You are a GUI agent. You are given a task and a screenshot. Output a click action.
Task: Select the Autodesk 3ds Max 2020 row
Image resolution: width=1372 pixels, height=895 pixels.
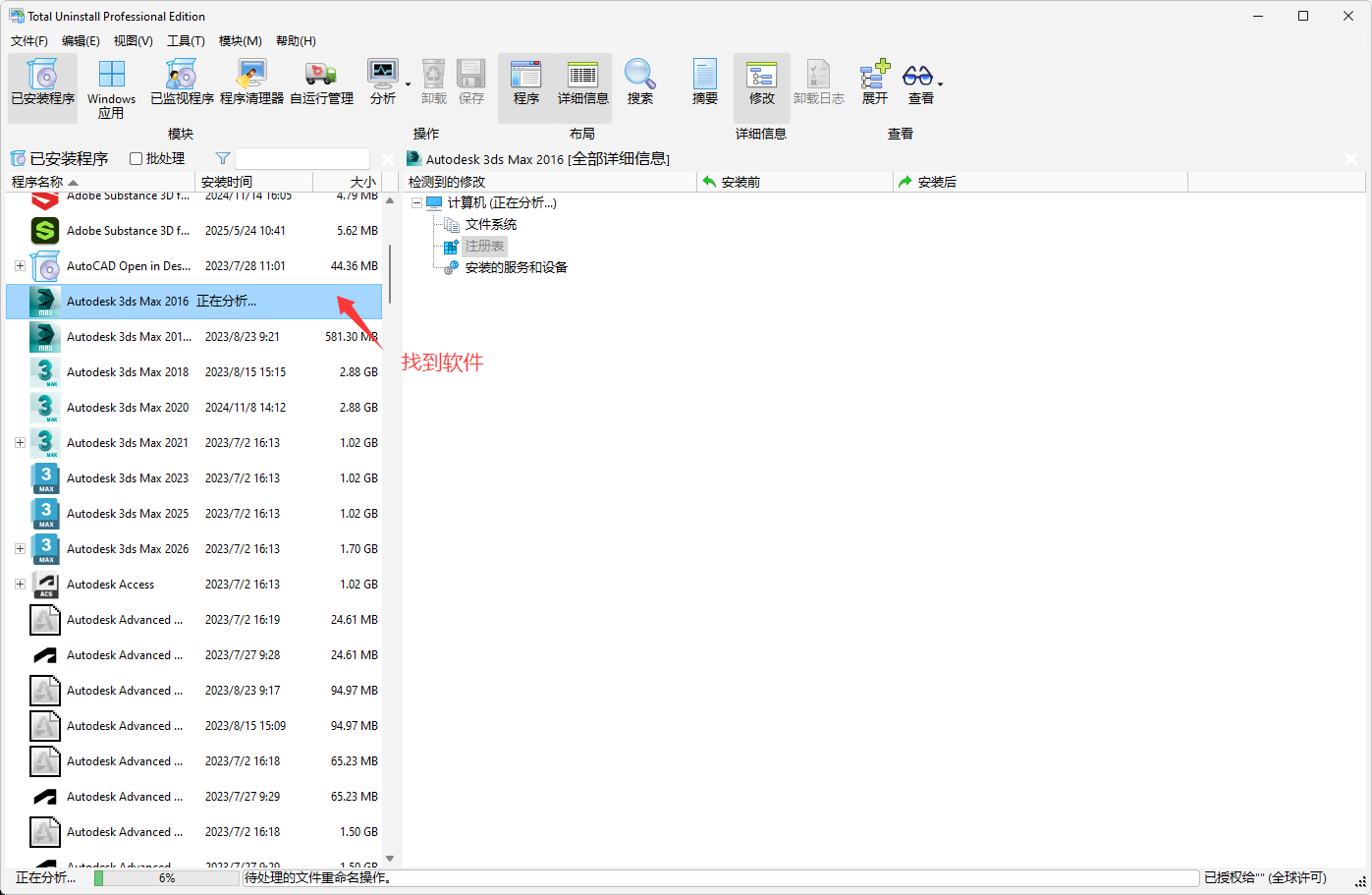193,408
